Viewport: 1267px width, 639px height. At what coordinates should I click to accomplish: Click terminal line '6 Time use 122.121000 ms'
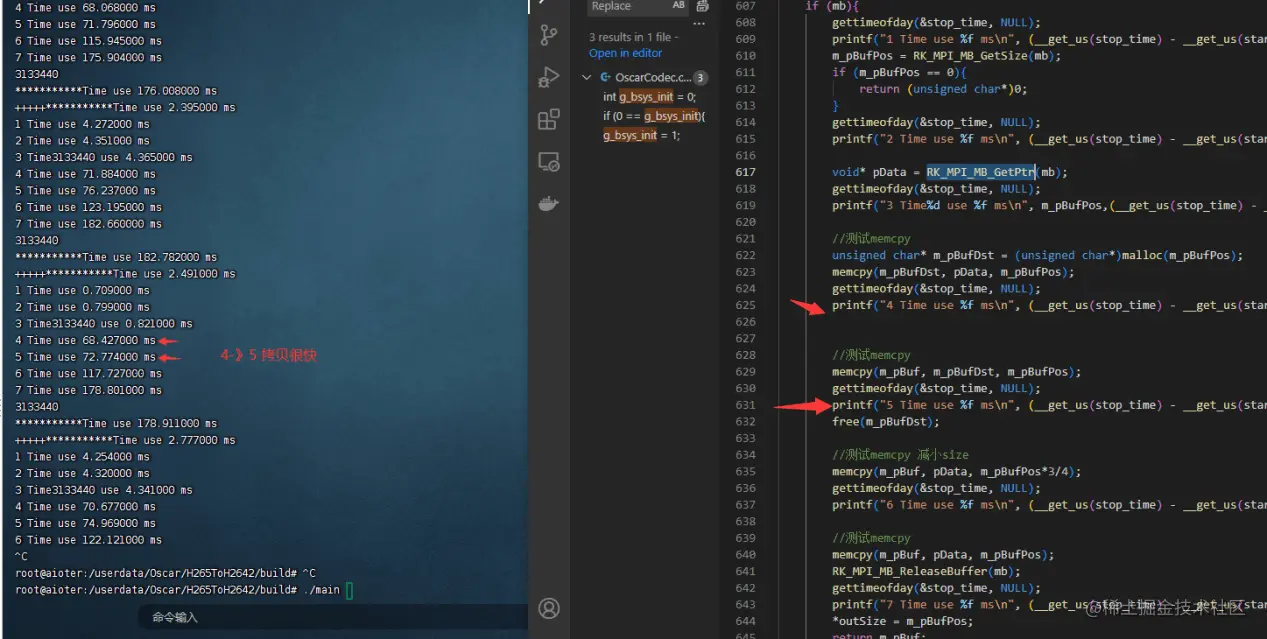tap(88, 540)
